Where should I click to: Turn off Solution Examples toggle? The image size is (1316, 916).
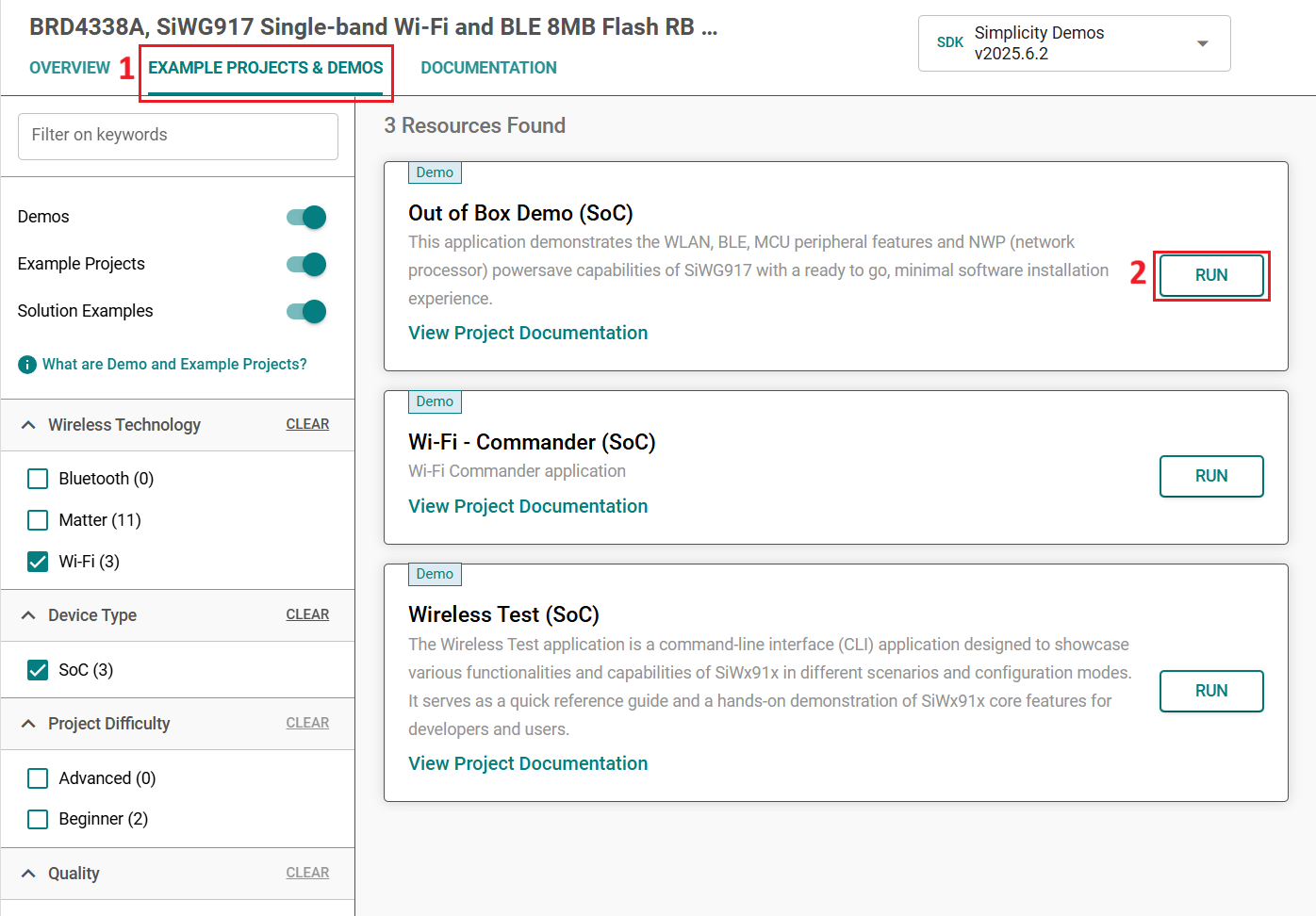pos(306,312)
